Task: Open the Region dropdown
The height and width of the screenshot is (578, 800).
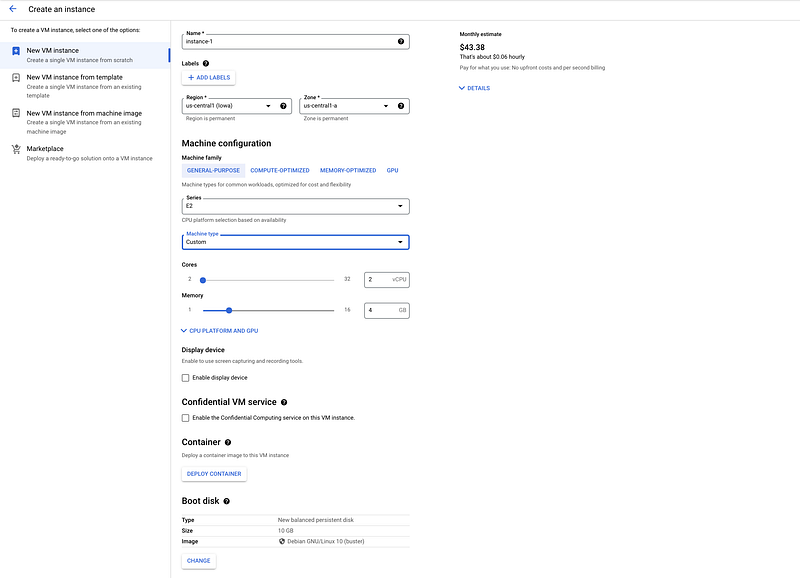Action: [237, 106]
